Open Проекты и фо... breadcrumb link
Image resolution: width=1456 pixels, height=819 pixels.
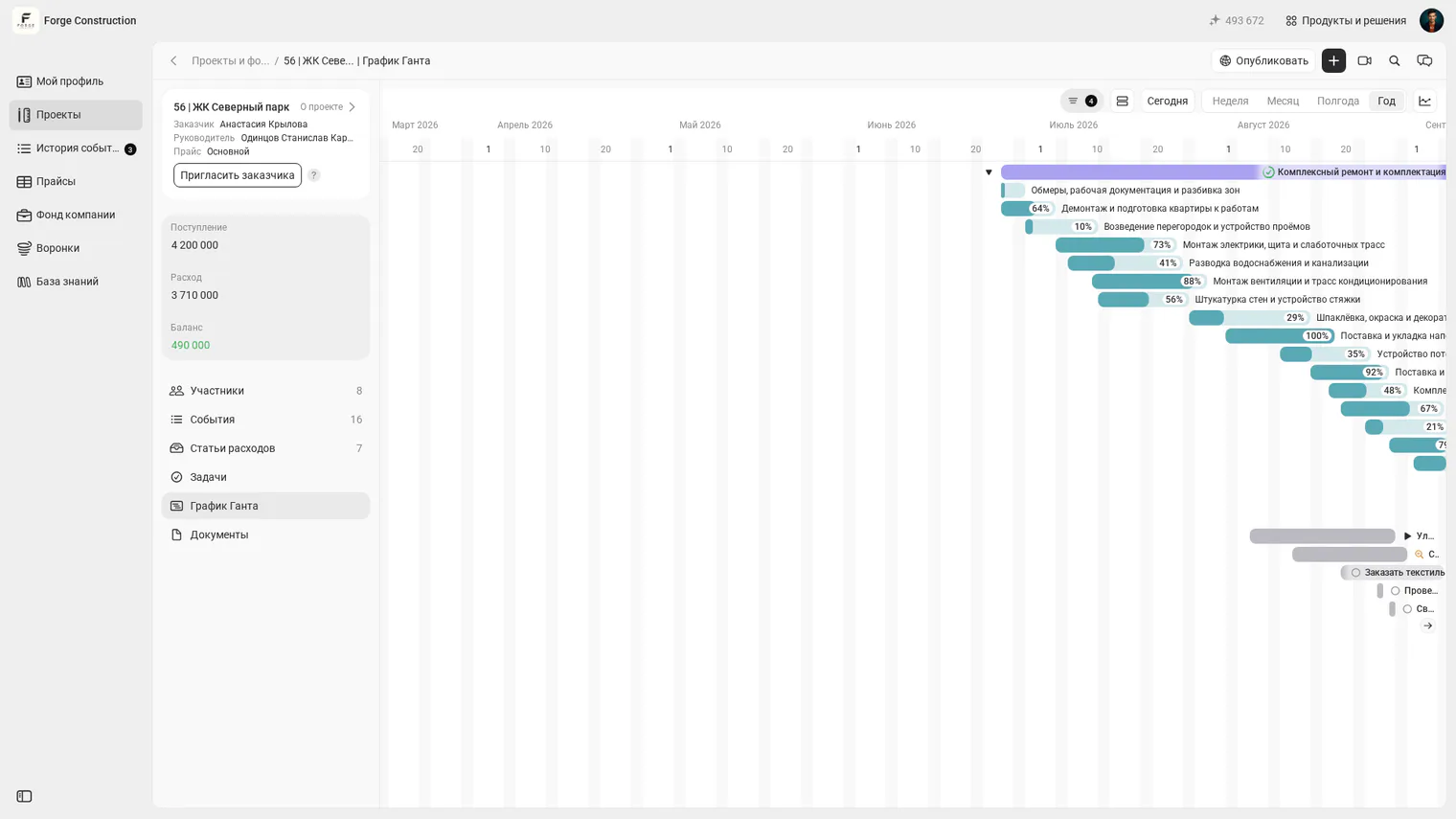230,60
